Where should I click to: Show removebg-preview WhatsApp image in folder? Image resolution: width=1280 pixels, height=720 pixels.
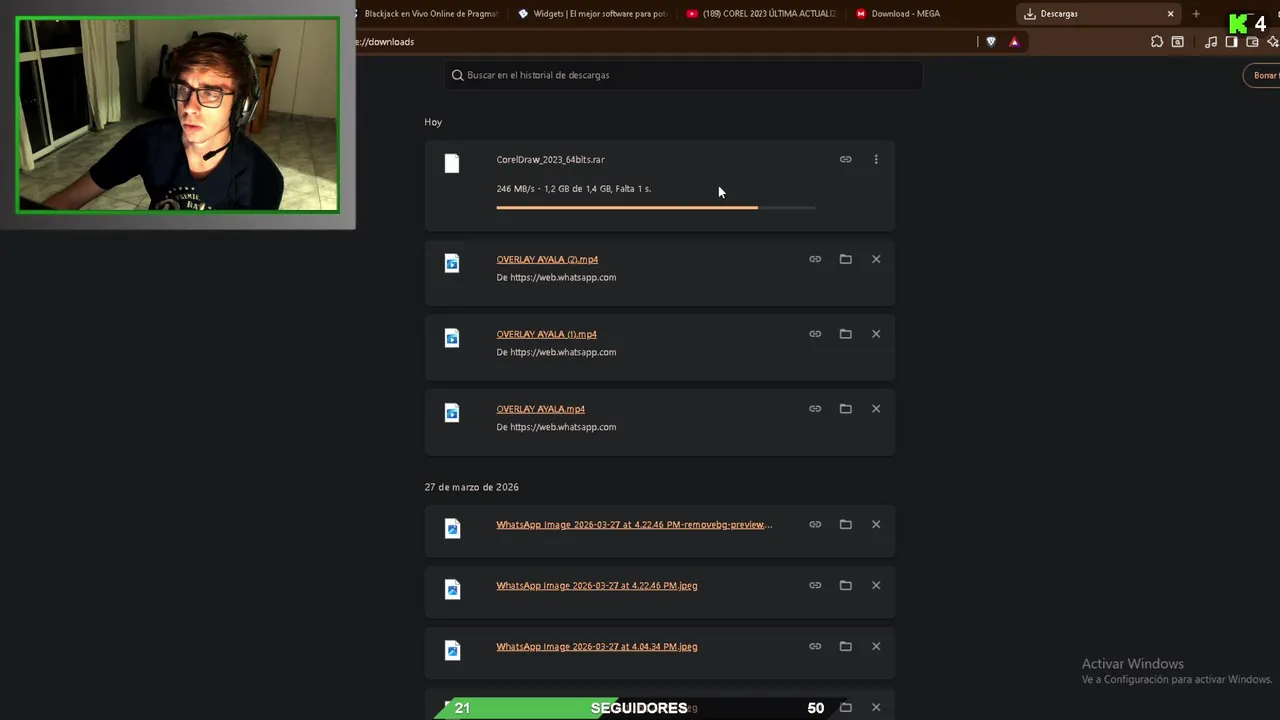coord(845,524)
